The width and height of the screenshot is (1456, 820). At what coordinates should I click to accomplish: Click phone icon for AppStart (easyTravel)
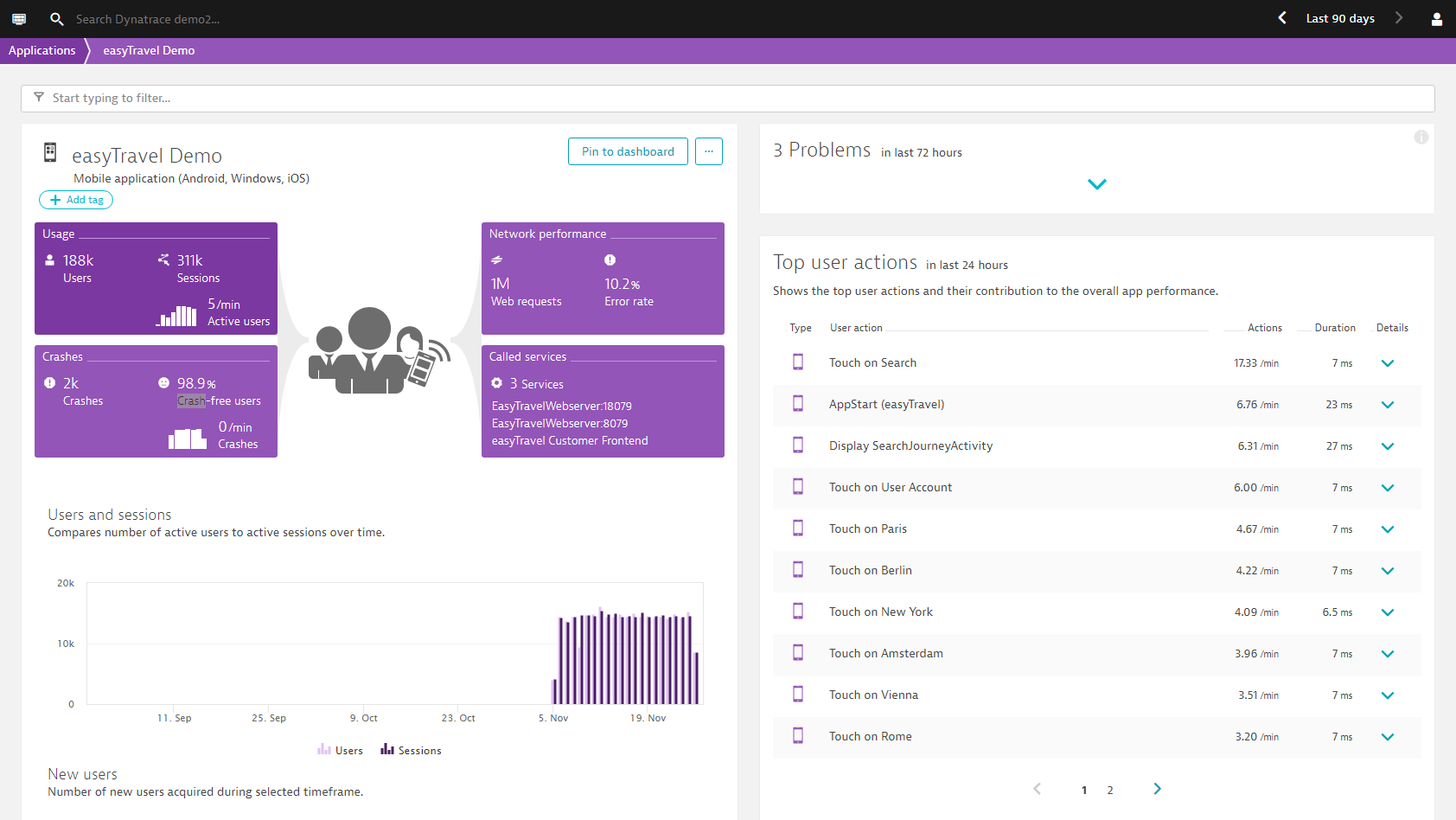[x=798, y=404]
